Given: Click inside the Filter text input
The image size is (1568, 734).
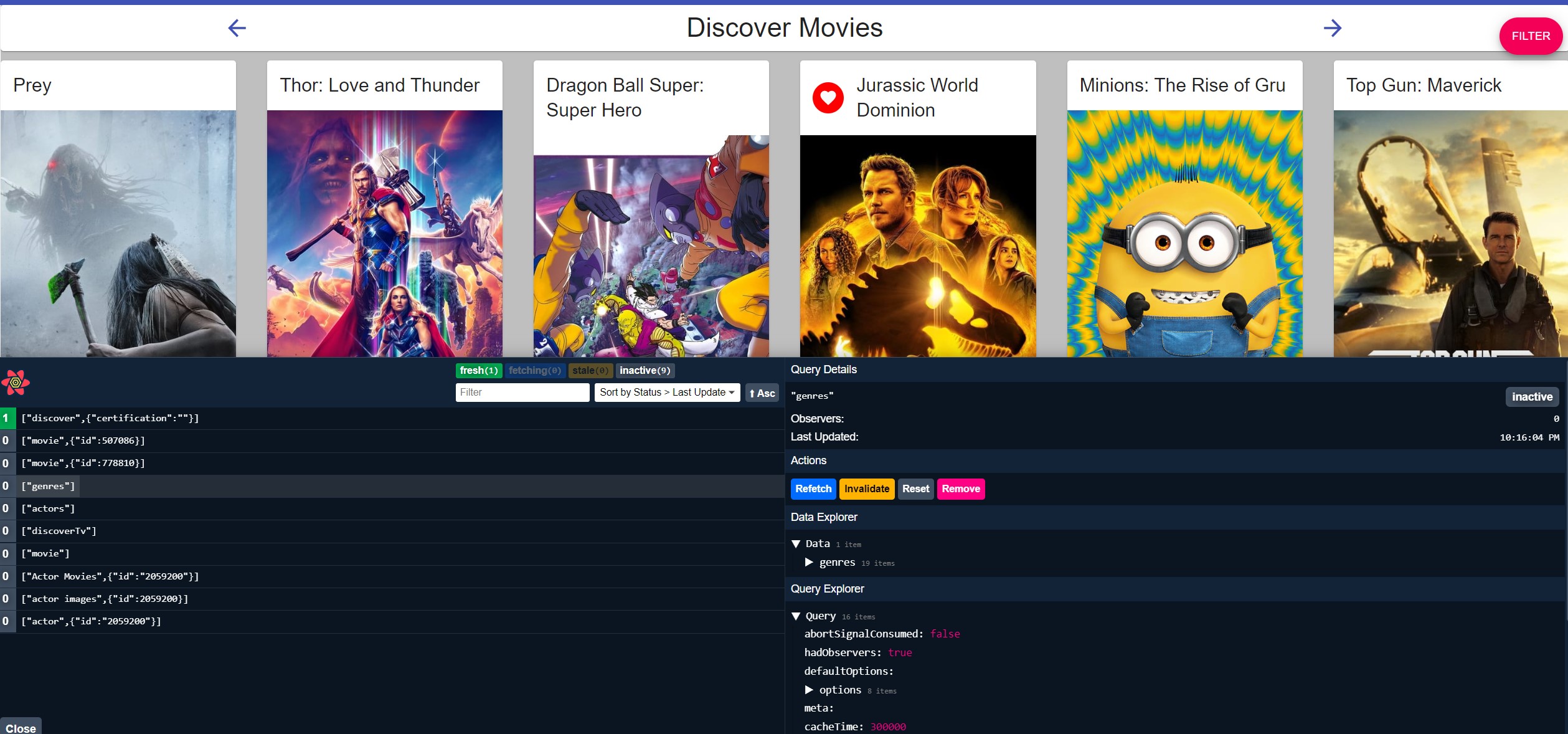Looking at the screenshot, I should coord(522,393).
